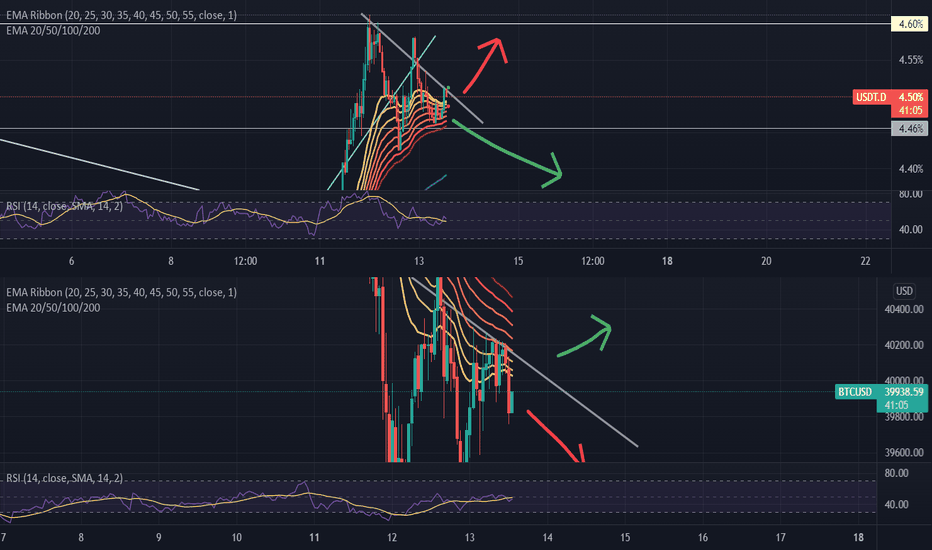Click date label 17 on BTCUSD time axis

780,538
